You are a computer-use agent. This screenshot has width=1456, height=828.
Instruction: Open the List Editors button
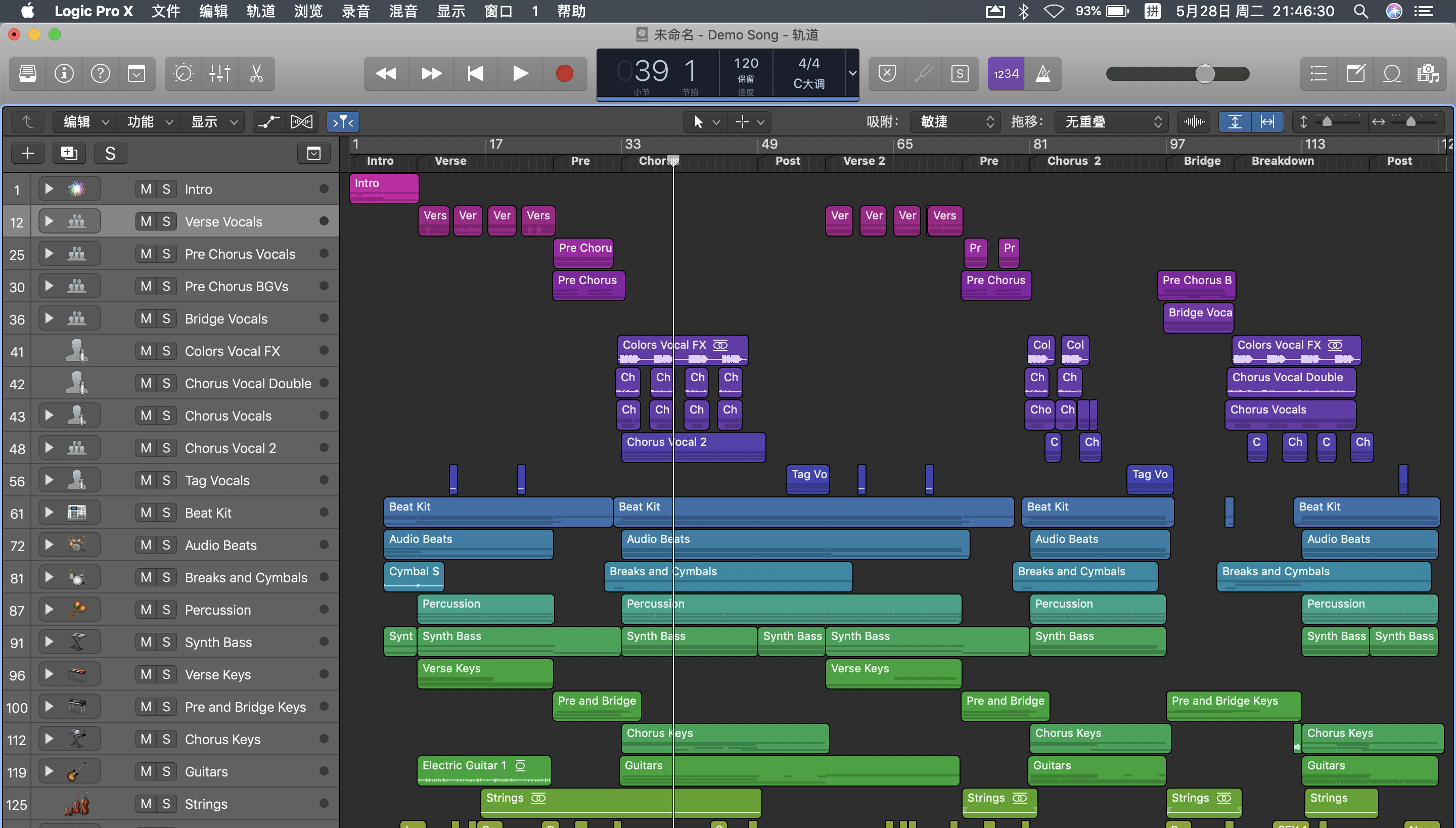click(1319, 73)
